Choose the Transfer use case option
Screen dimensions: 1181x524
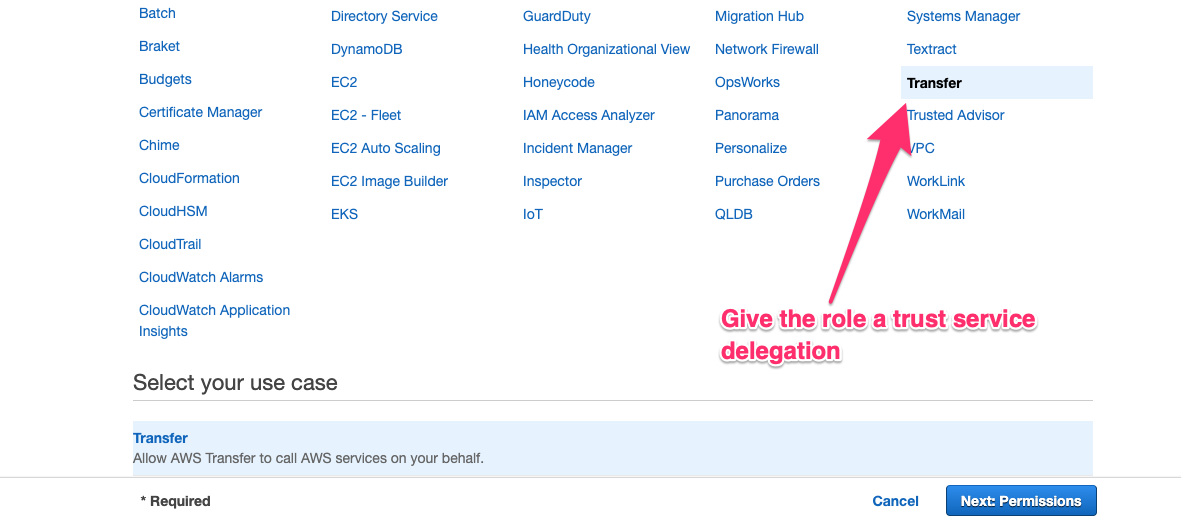[160, 438]
